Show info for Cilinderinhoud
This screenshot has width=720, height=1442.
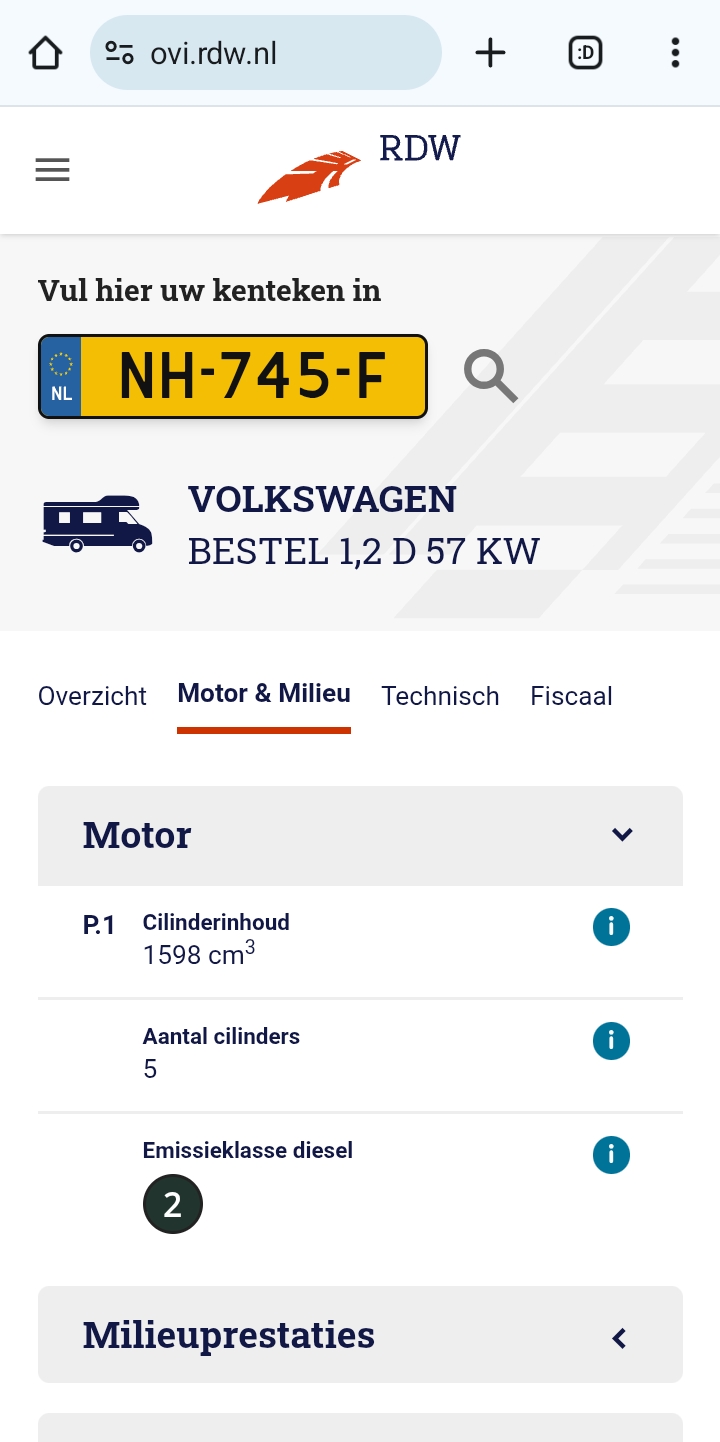click(x=611, y=928)
